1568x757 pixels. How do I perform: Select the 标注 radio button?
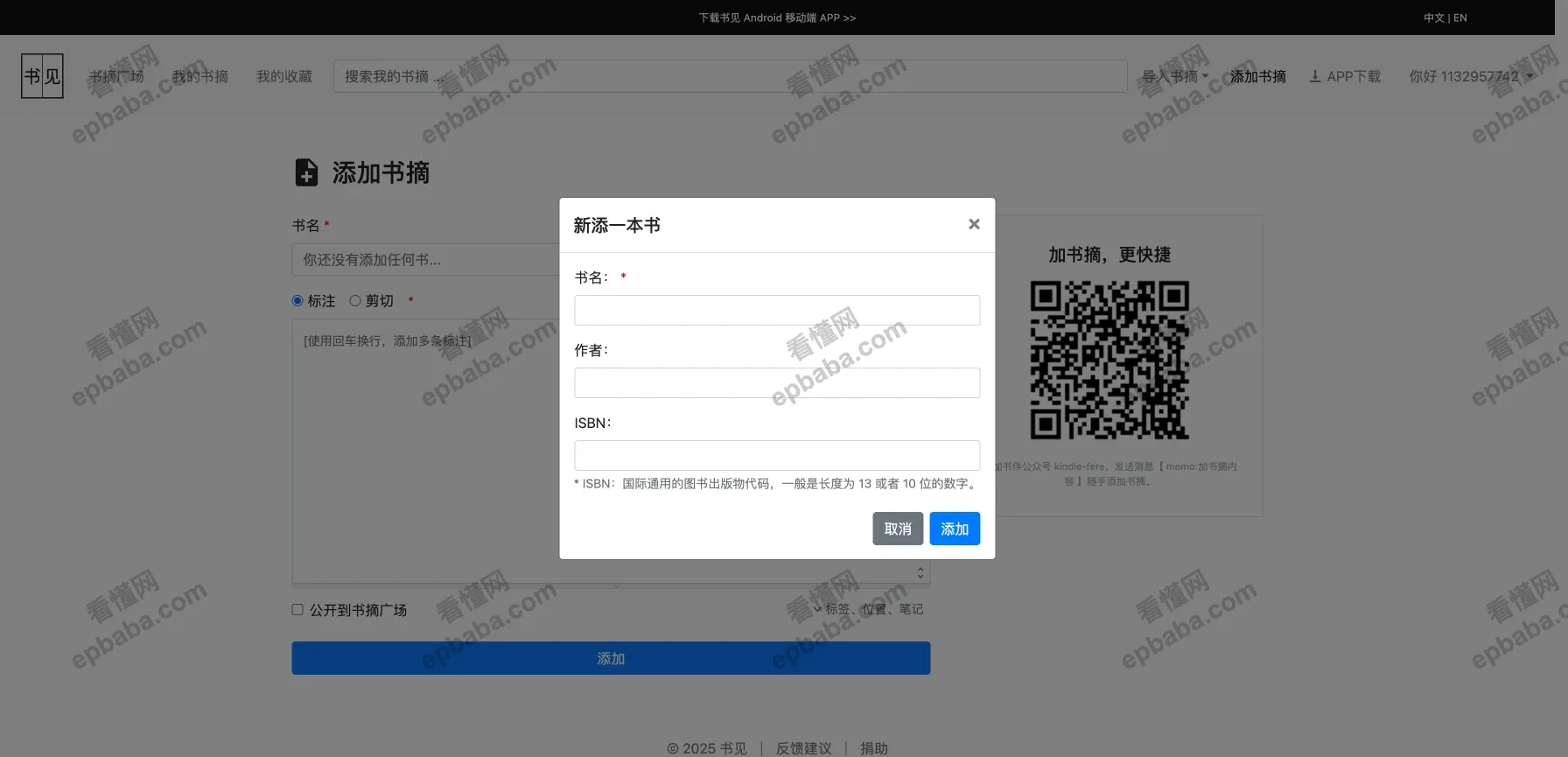[297, 301]
